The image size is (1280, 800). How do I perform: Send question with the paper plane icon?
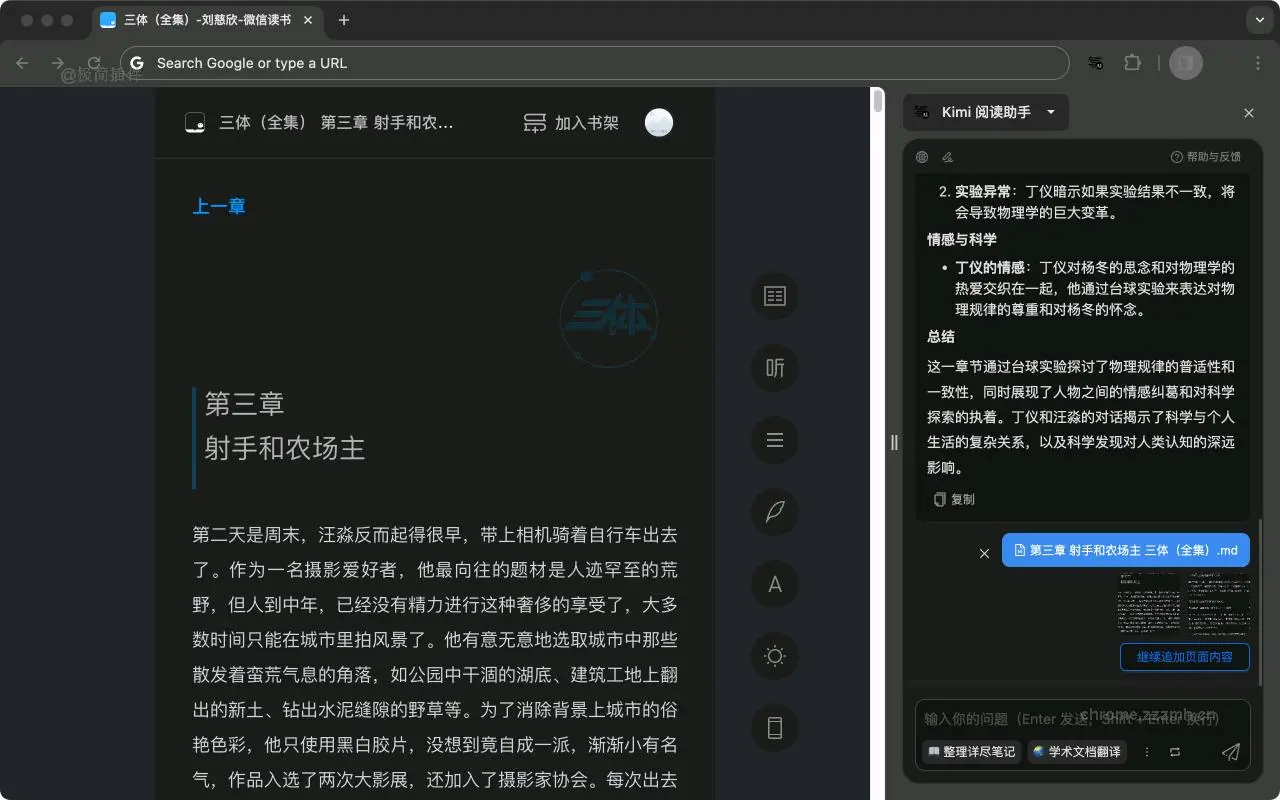coord(1231,752)
